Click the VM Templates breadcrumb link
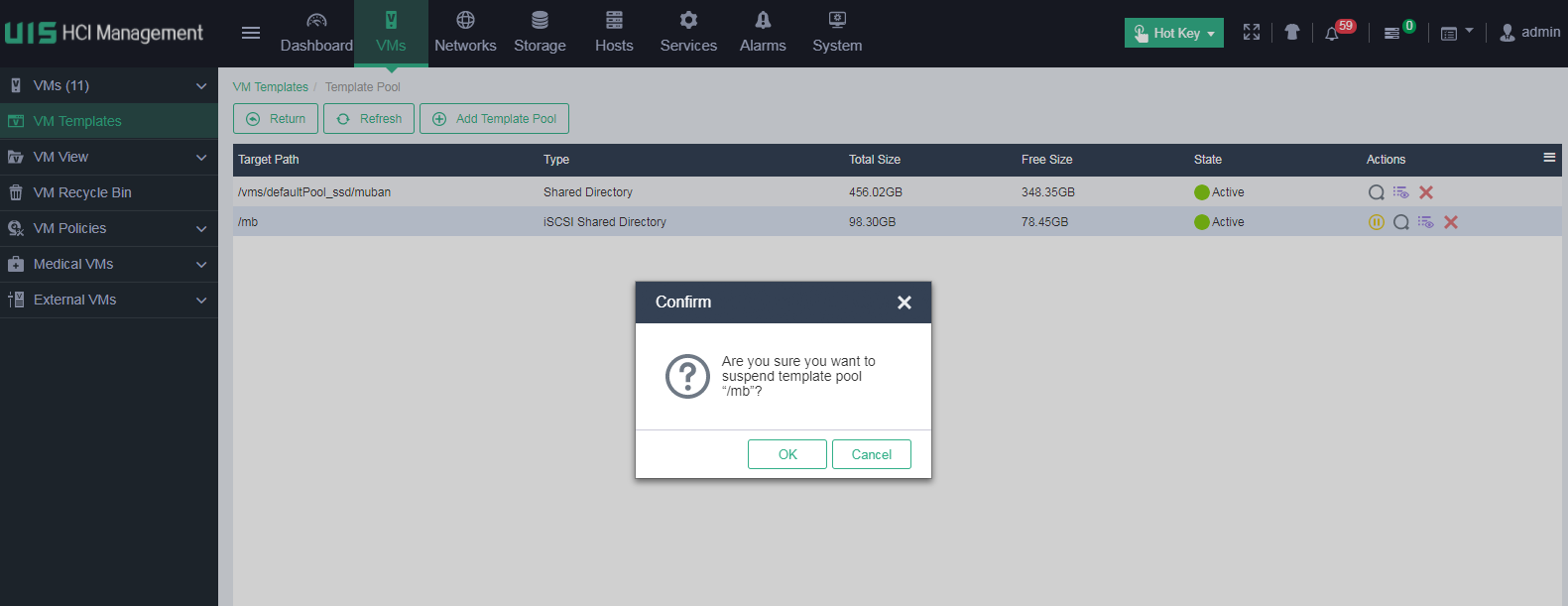 tap(271, 87)
